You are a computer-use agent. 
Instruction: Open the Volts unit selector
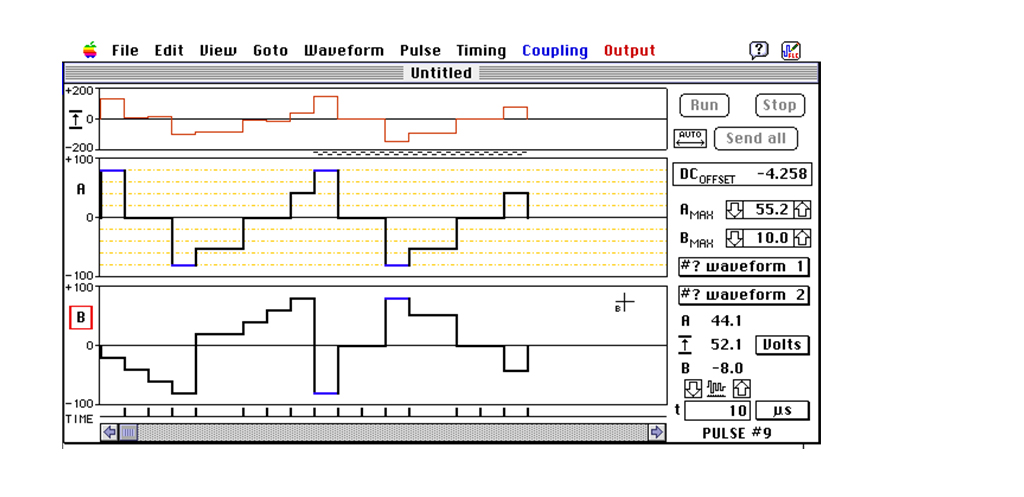[782, 345]
